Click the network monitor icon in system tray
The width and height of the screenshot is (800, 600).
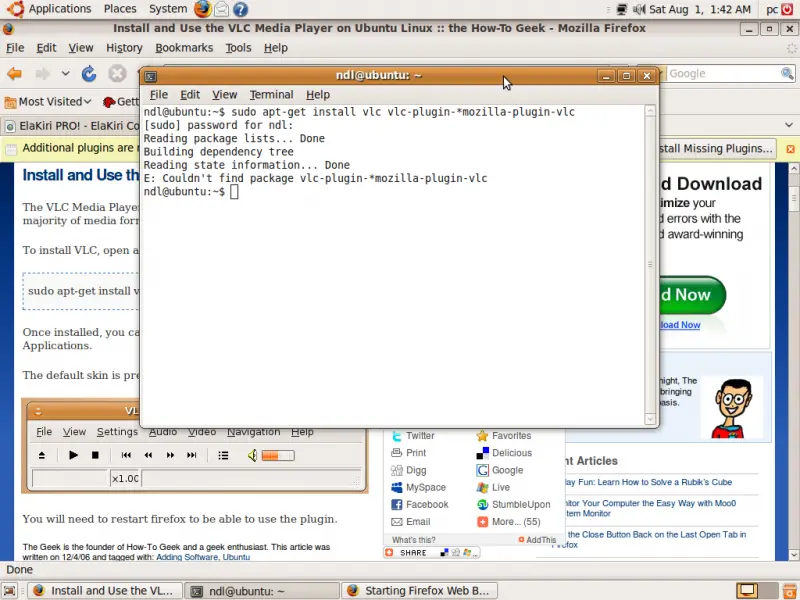[621, 9]
